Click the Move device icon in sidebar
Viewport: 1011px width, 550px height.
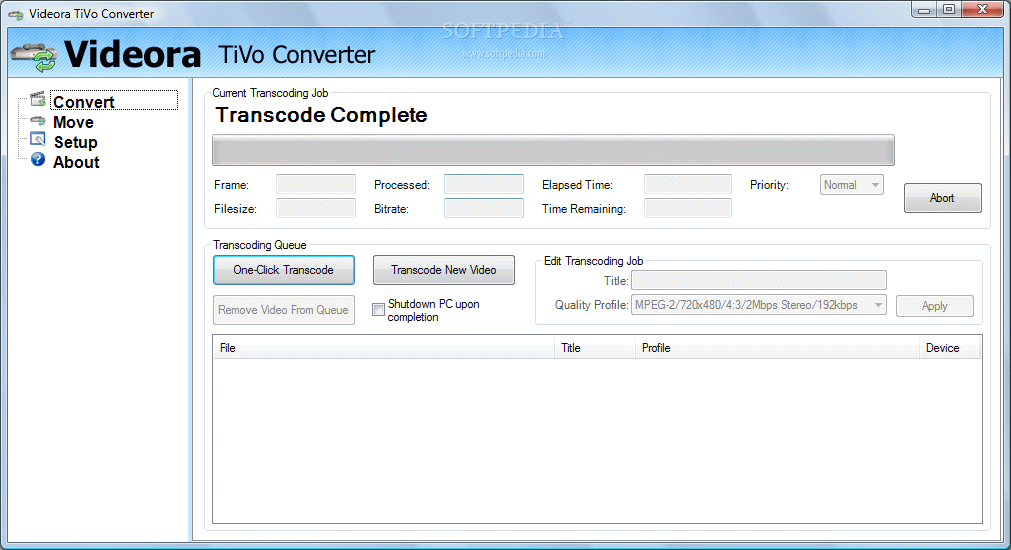click(38, 121)
